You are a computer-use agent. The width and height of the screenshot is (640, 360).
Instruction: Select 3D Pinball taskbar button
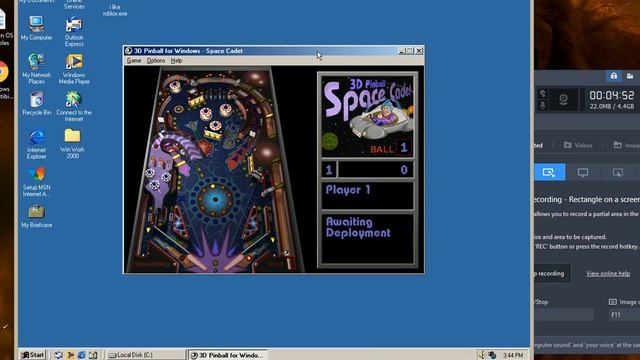pos(227,355)
